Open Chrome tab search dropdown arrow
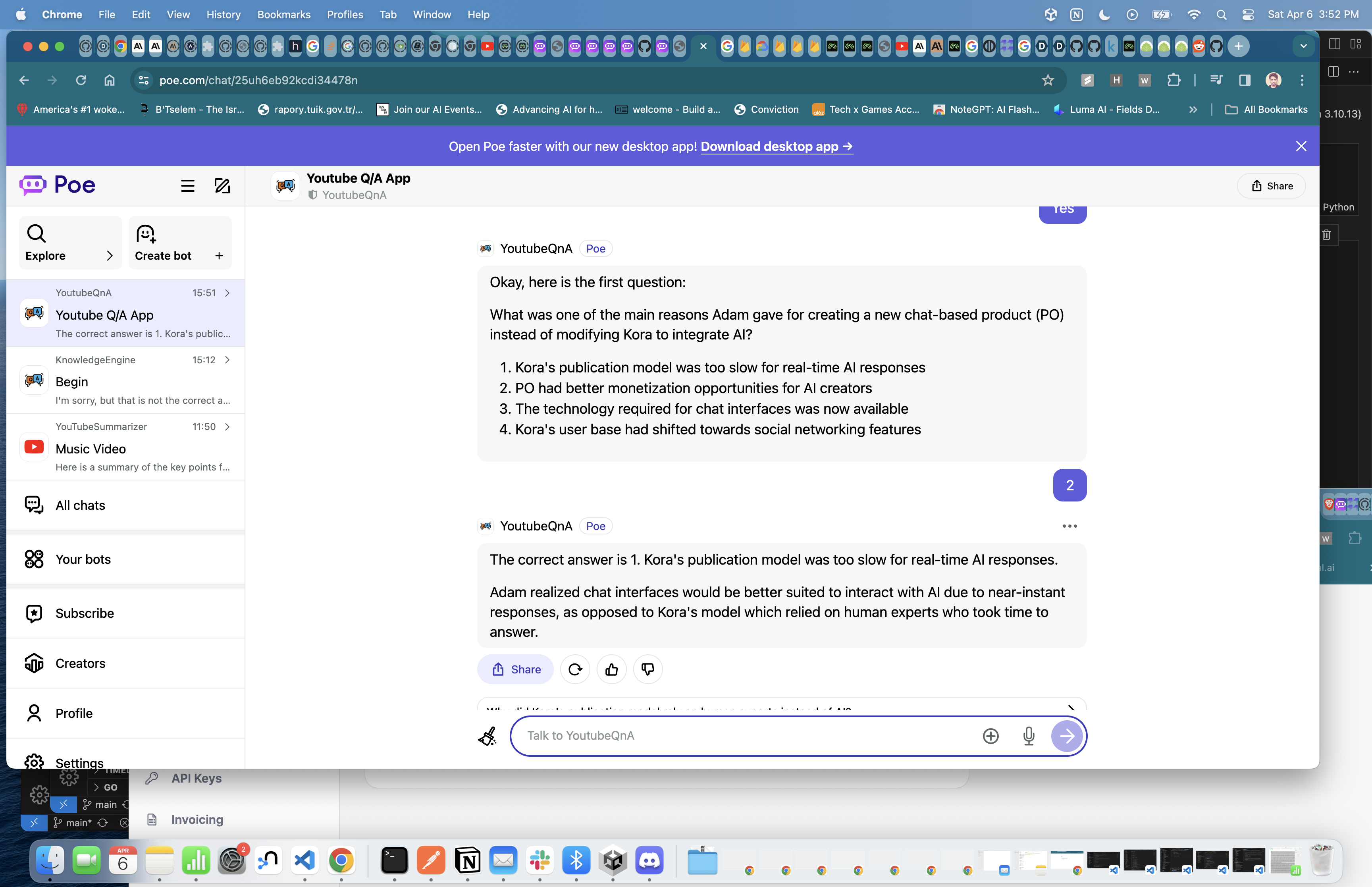1372x887 pixels. click(x=1303, y=46)
